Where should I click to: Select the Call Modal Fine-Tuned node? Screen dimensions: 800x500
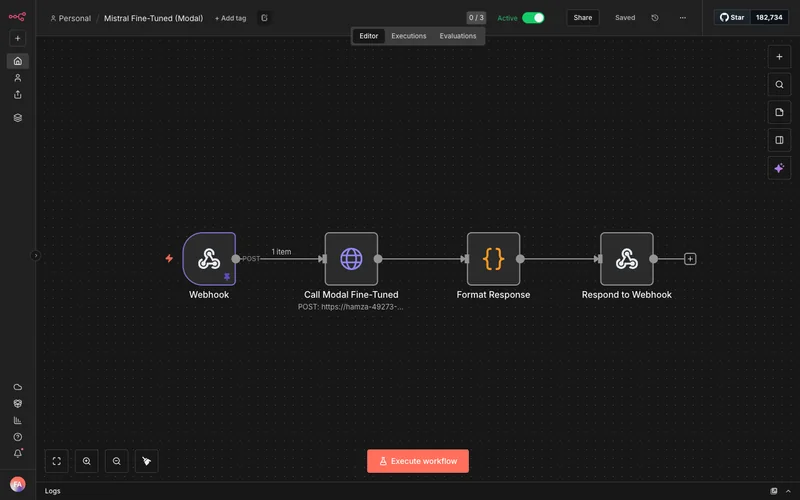(x=352, y=259)
